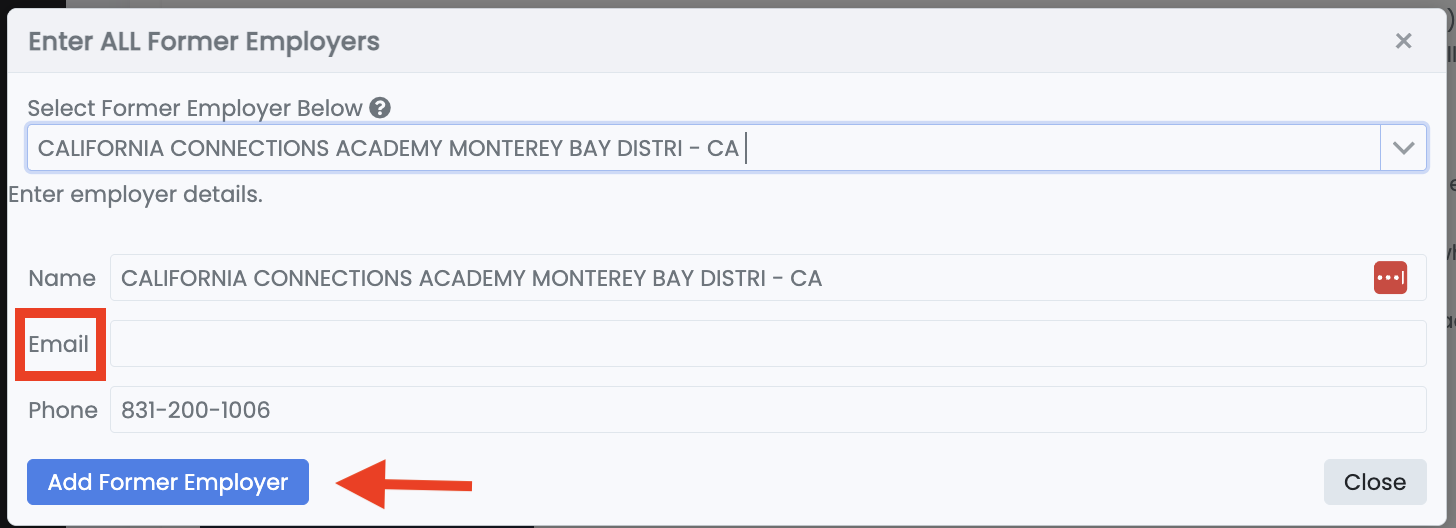Click the divider line beside the dropdown chevron
Screen dimensions: 1456x528
(x=1381, y=148)
